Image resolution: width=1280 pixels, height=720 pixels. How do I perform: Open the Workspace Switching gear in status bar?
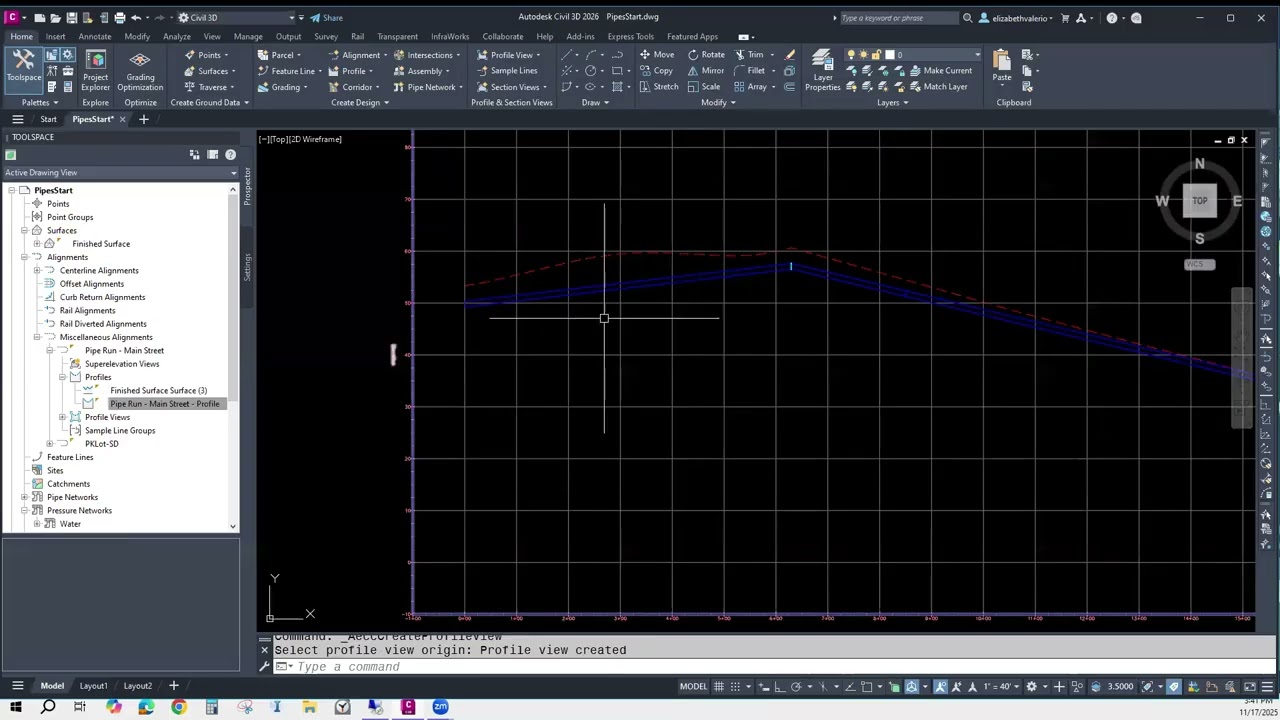(1031, 686)
